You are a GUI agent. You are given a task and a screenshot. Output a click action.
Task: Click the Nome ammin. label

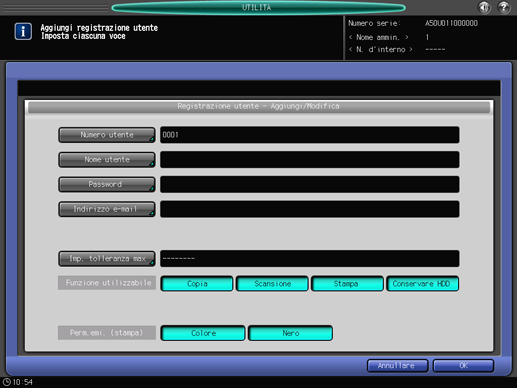[x=378, y=37]
